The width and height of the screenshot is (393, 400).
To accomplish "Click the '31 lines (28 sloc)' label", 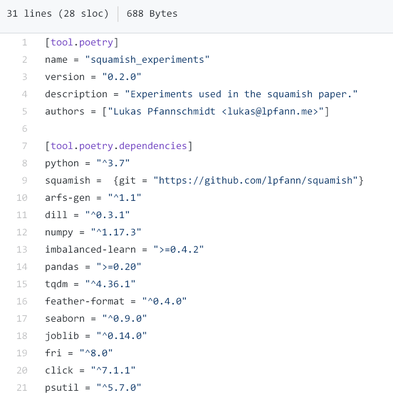I will (x=58, y=14).
